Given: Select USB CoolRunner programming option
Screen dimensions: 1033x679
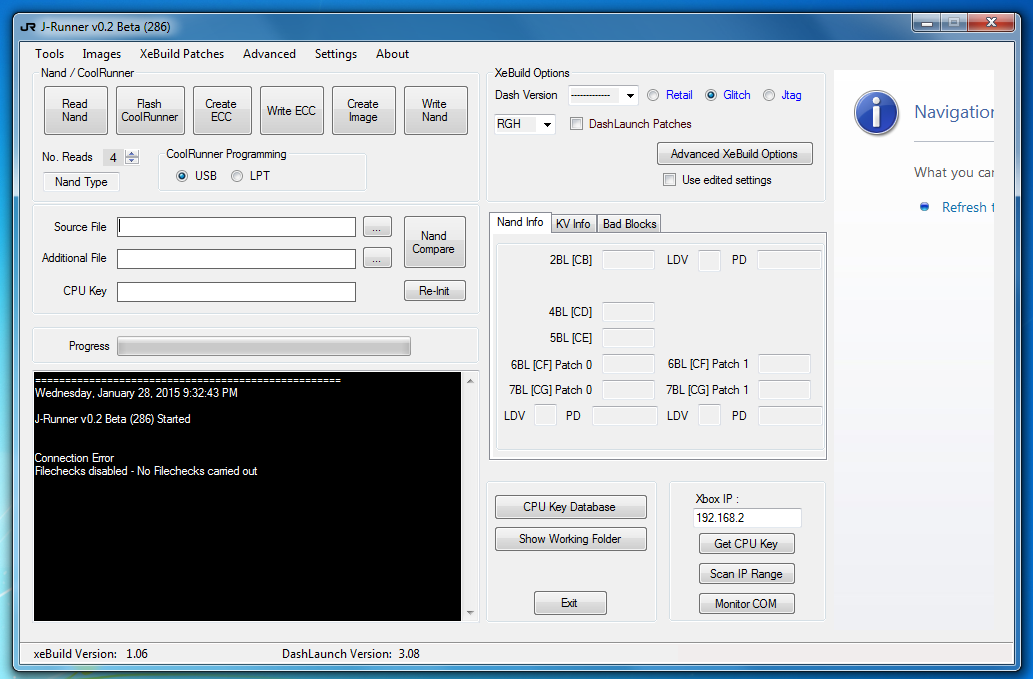Looking at the screenshot, I should (x=182, y=176).
